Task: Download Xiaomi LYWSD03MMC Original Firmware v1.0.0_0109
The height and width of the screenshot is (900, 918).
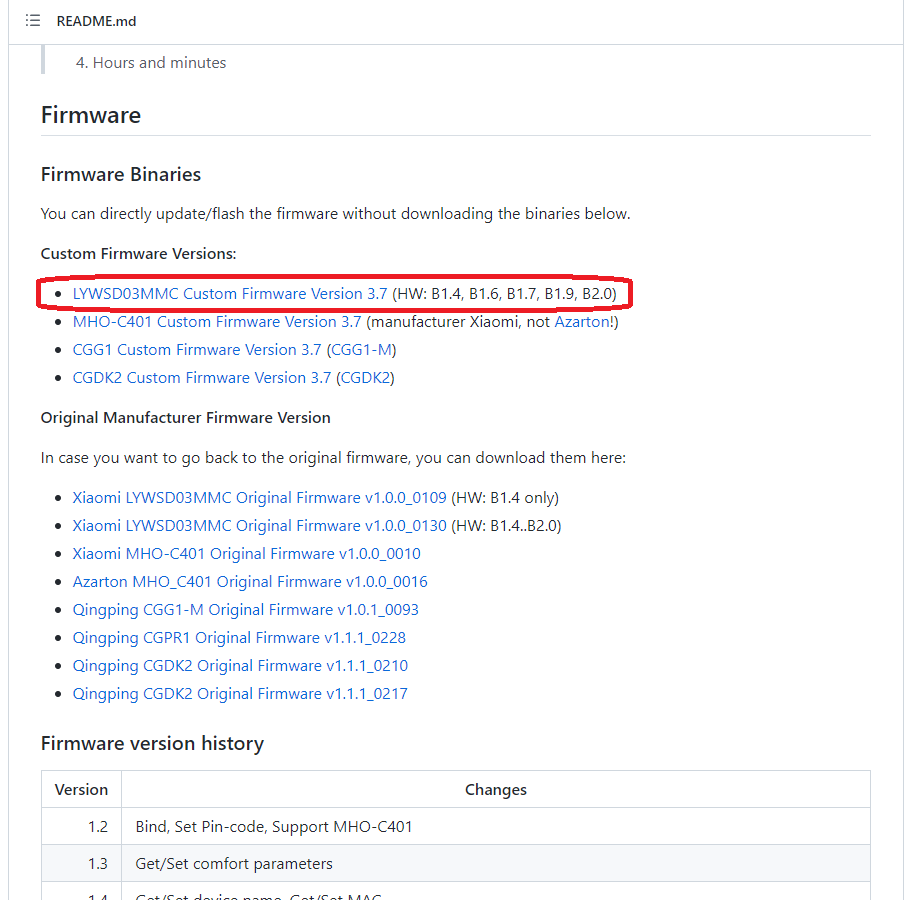Action: 259,498
